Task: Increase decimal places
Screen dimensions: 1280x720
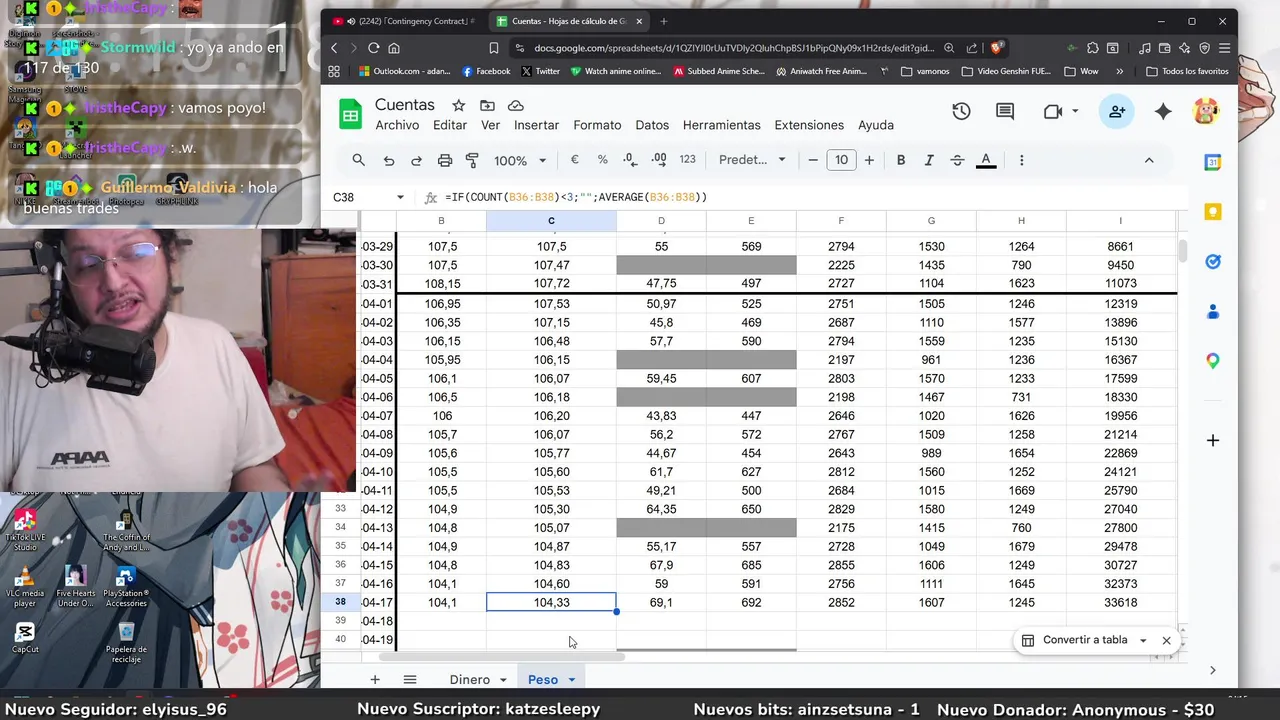Action: pyautogui.click(x=659, y=160)
